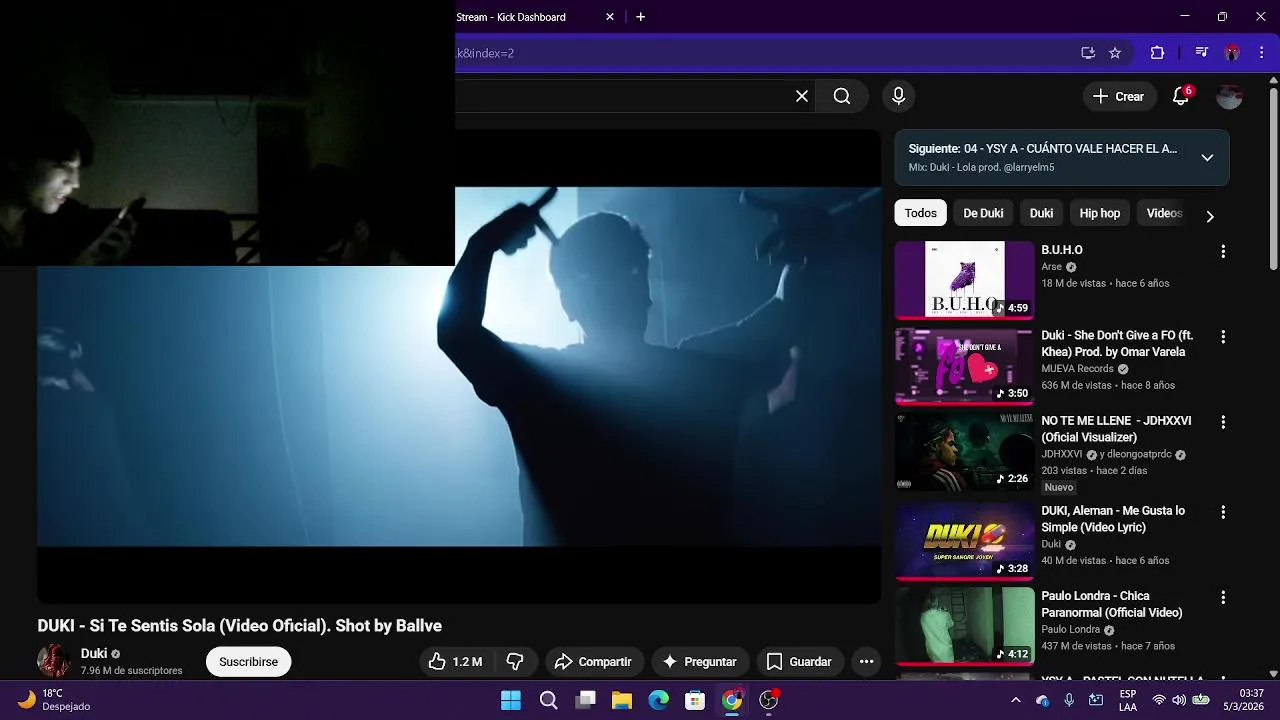The image size is (1280, 720).
Task: Open the OneDrive tray icon
Action: click(x=1043, y=700)
